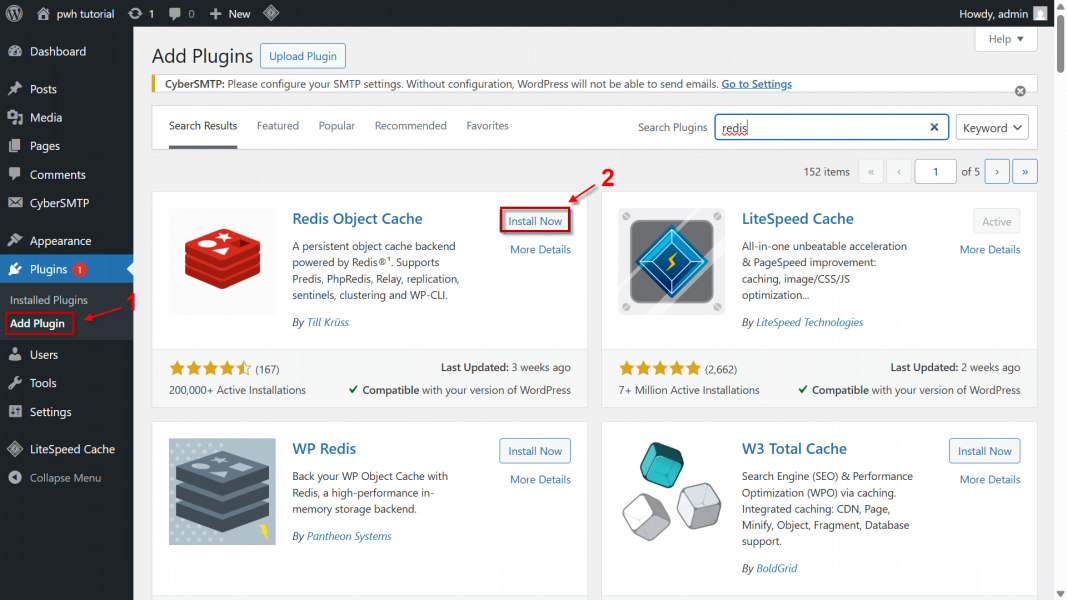Open the pending updates indicator
This screenshot has height=600, width=1067.
click(141, 14)
